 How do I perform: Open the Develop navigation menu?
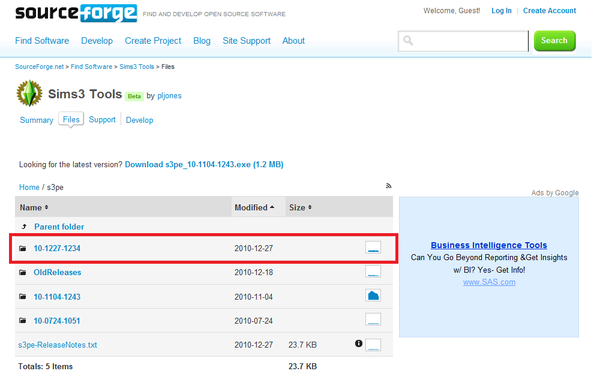97,41
